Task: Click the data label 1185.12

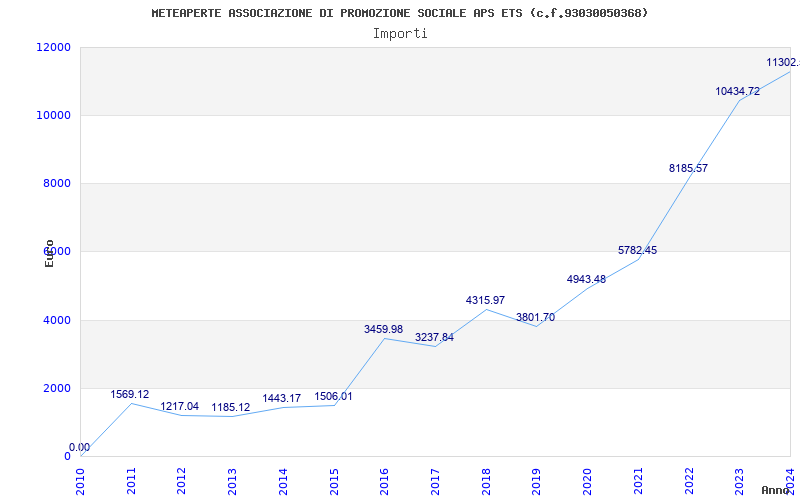Action: tap(231, 408)
